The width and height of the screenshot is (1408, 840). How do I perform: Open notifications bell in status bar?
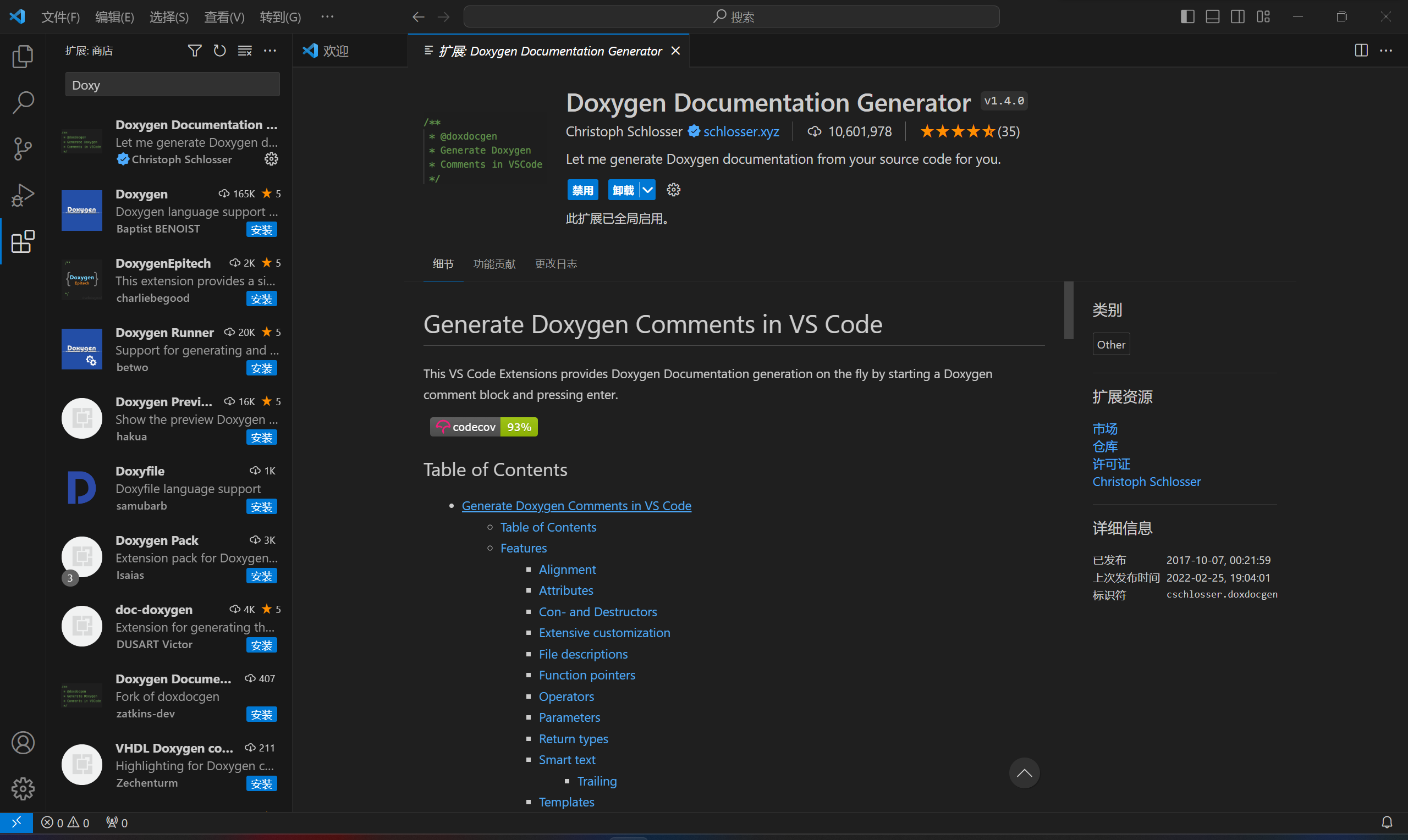[1387, 822]
